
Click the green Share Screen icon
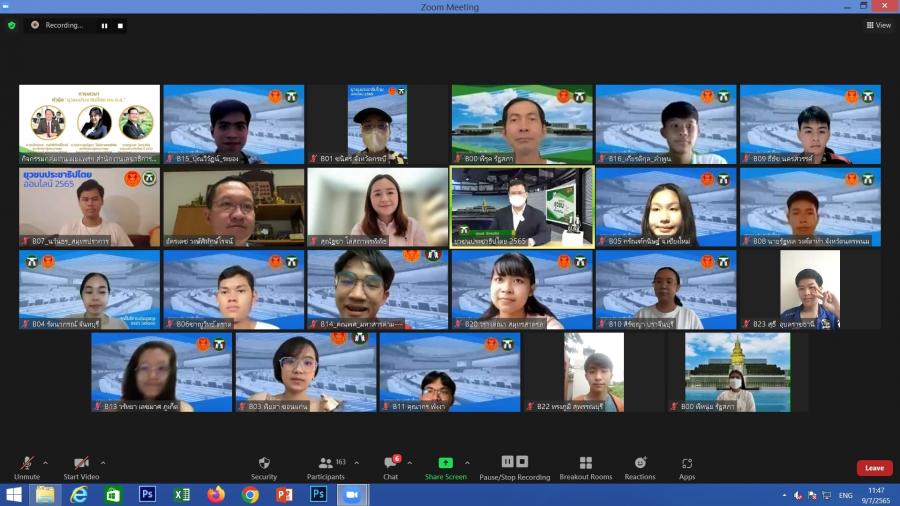click(x=445, y=463)
